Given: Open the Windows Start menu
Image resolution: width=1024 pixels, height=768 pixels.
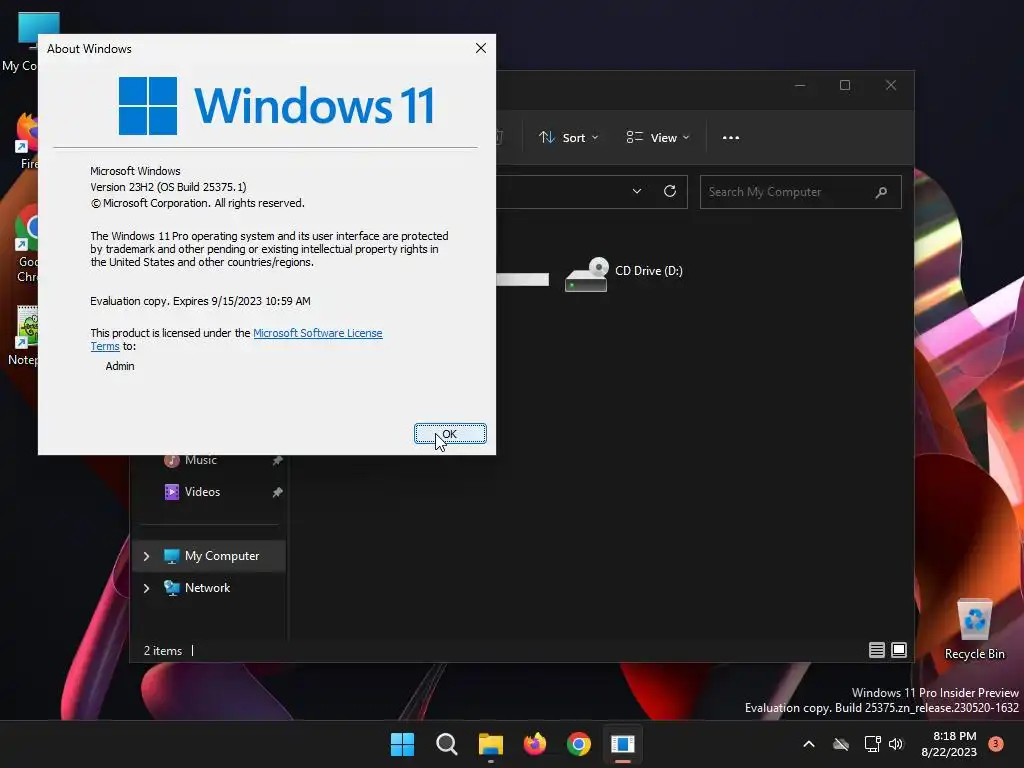Looking at the screenshot, I should [402, 744].
